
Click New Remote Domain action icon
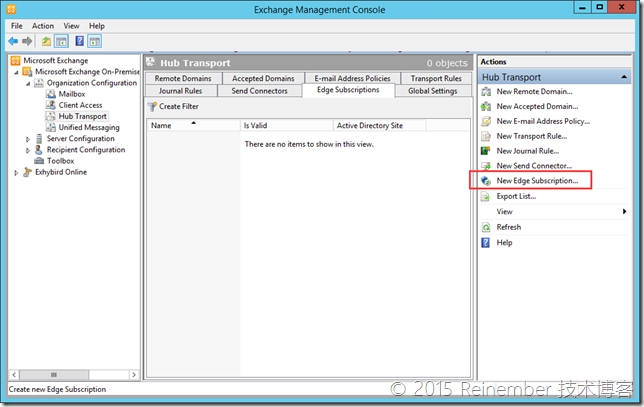[x=486, y=92]
